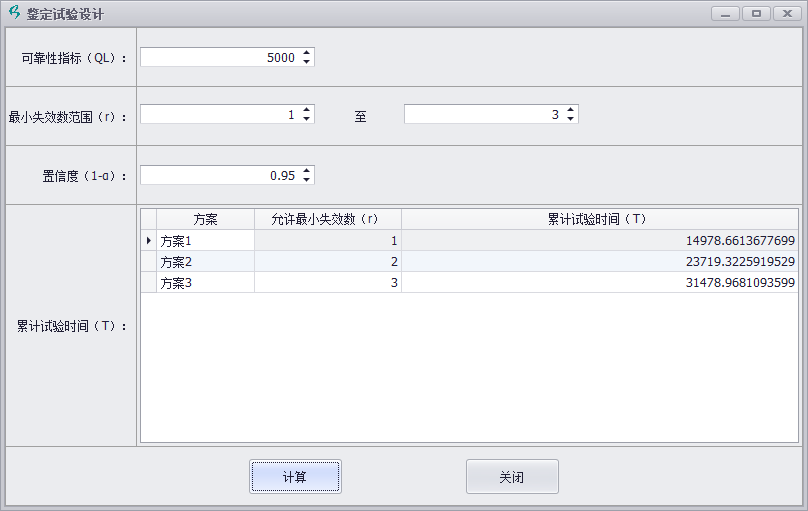808x511 pixels.
Task: Increase failure range end value of 3
Action: pyautogui.click(x=570, y=110)
